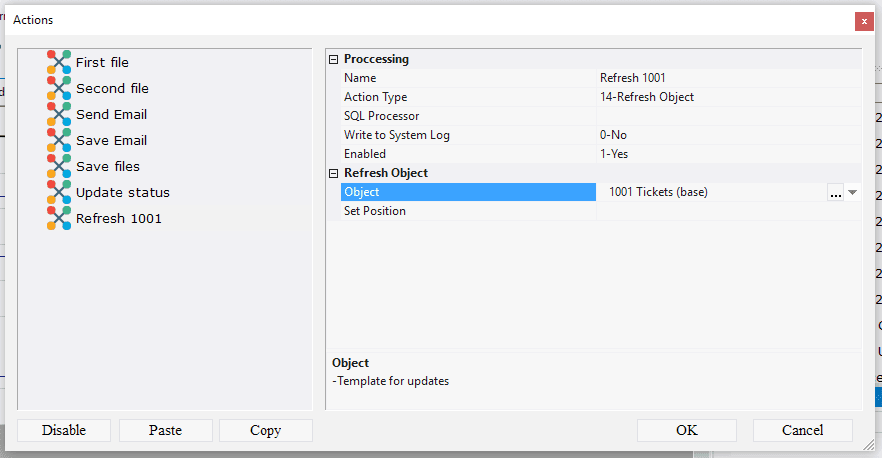Click the Copy button

click(x=266, y=430)
